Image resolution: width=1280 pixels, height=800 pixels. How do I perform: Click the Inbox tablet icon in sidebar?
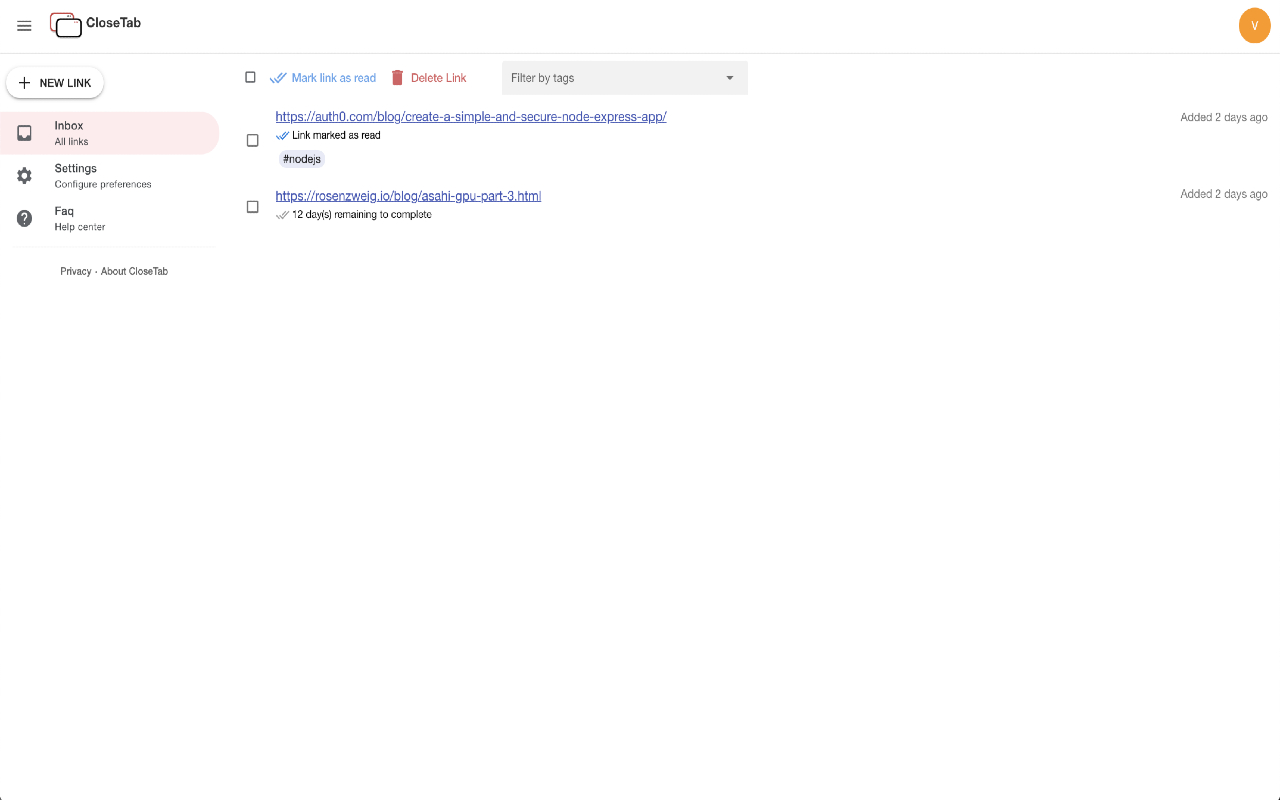(x=24, y=132)
